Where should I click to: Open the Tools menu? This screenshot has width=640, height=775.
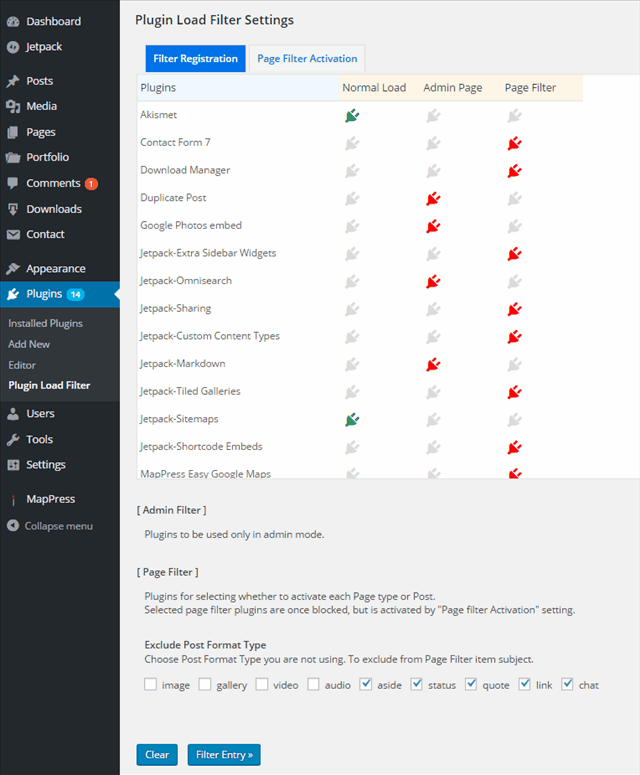tap(60, 439)
